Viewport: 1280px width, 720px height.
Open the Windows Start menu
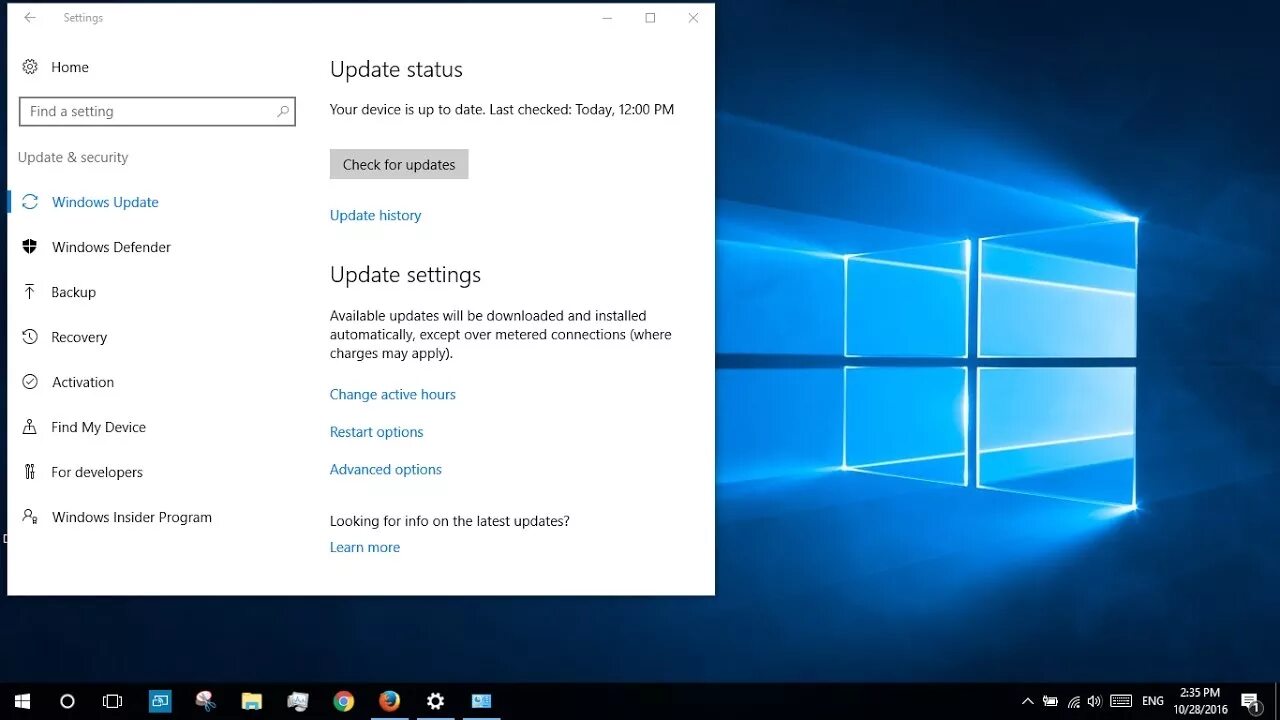(x=22, y=701)
